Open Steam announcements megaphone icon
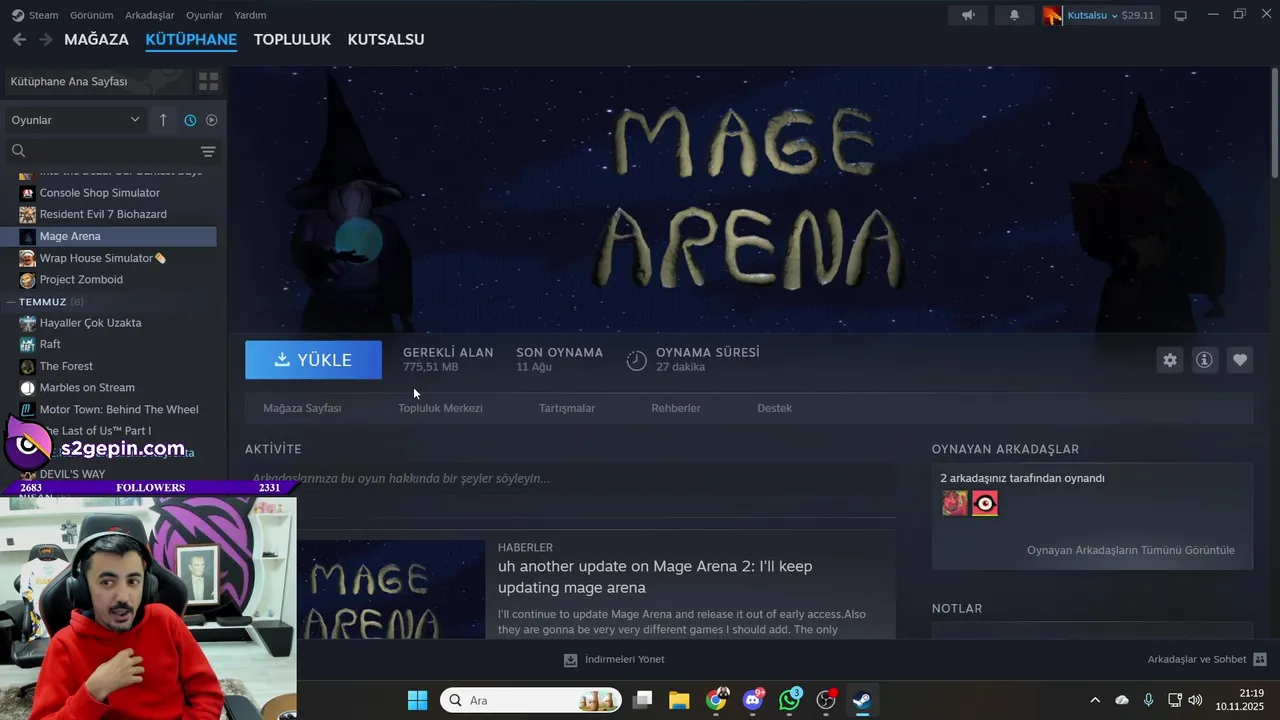The image size is (1280, 720). coord(968,15)
